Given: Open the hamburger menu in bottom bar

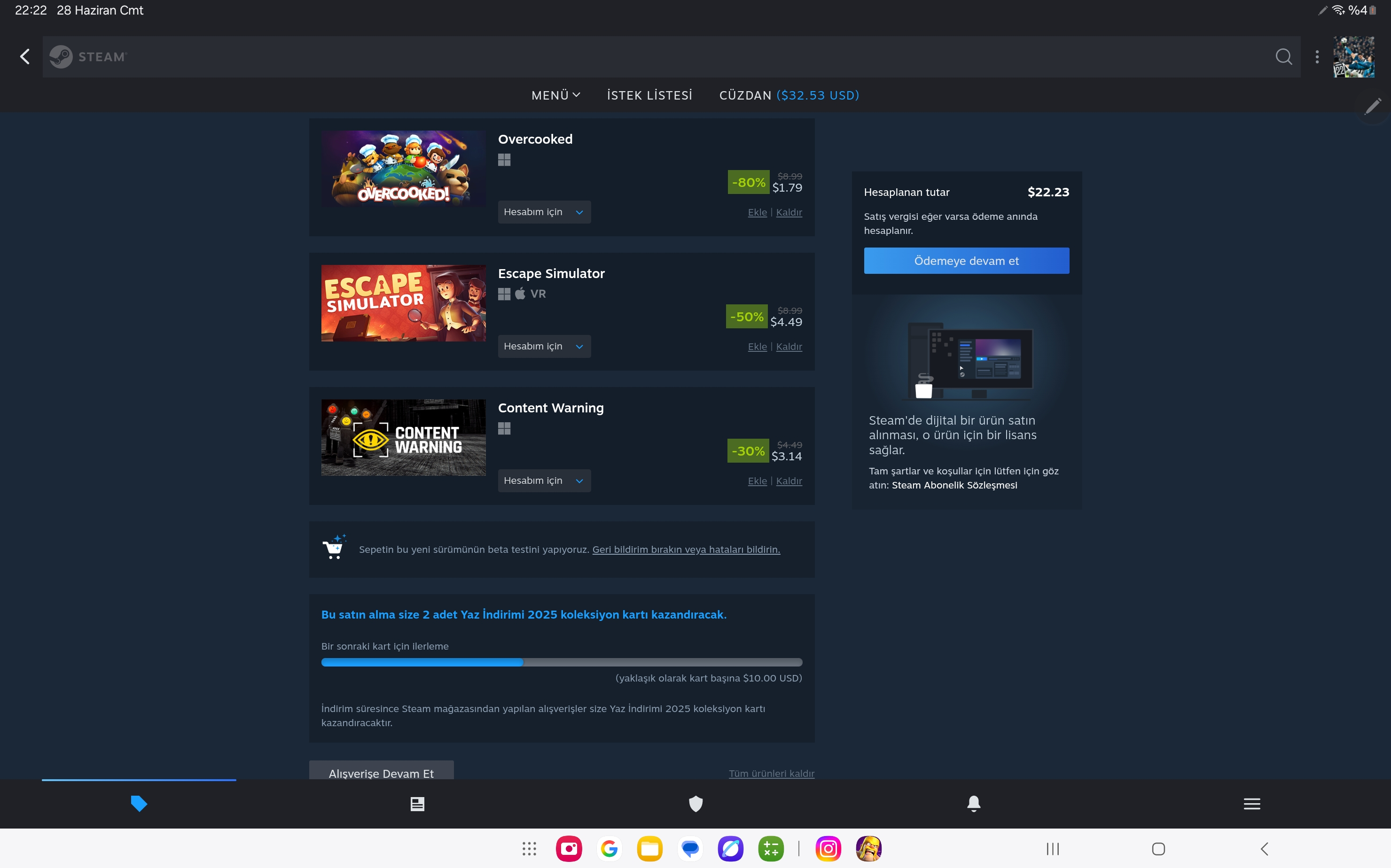Looking at the screenshot, I should click(x=1252, y=804).
